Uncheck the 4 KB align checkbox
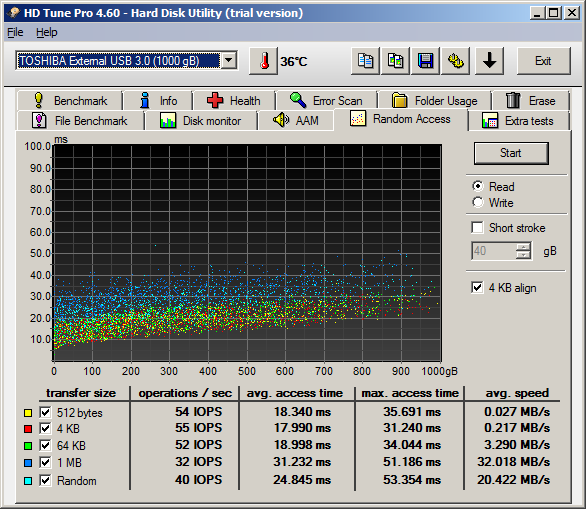586x509 pixels. [477, 287]
